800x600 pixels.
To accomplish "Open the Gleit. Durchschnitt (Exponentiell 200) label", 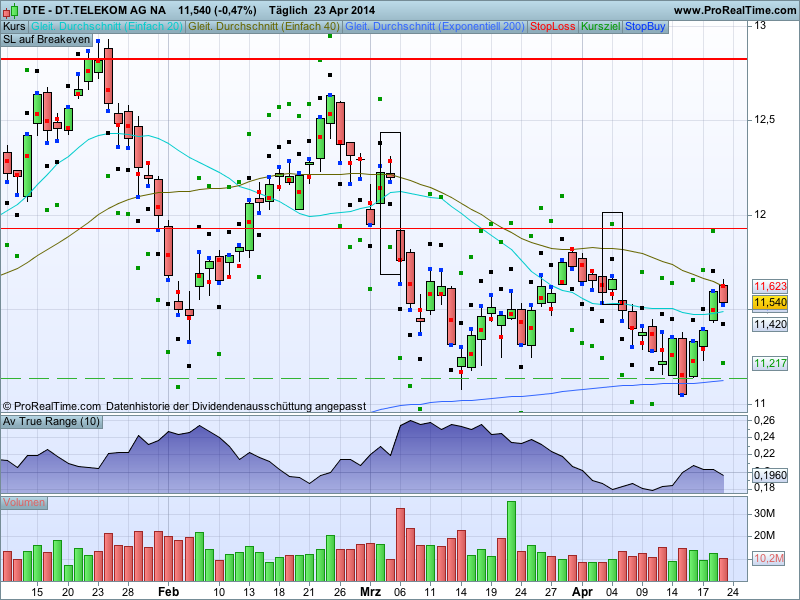I will click(x=435, y=27).
